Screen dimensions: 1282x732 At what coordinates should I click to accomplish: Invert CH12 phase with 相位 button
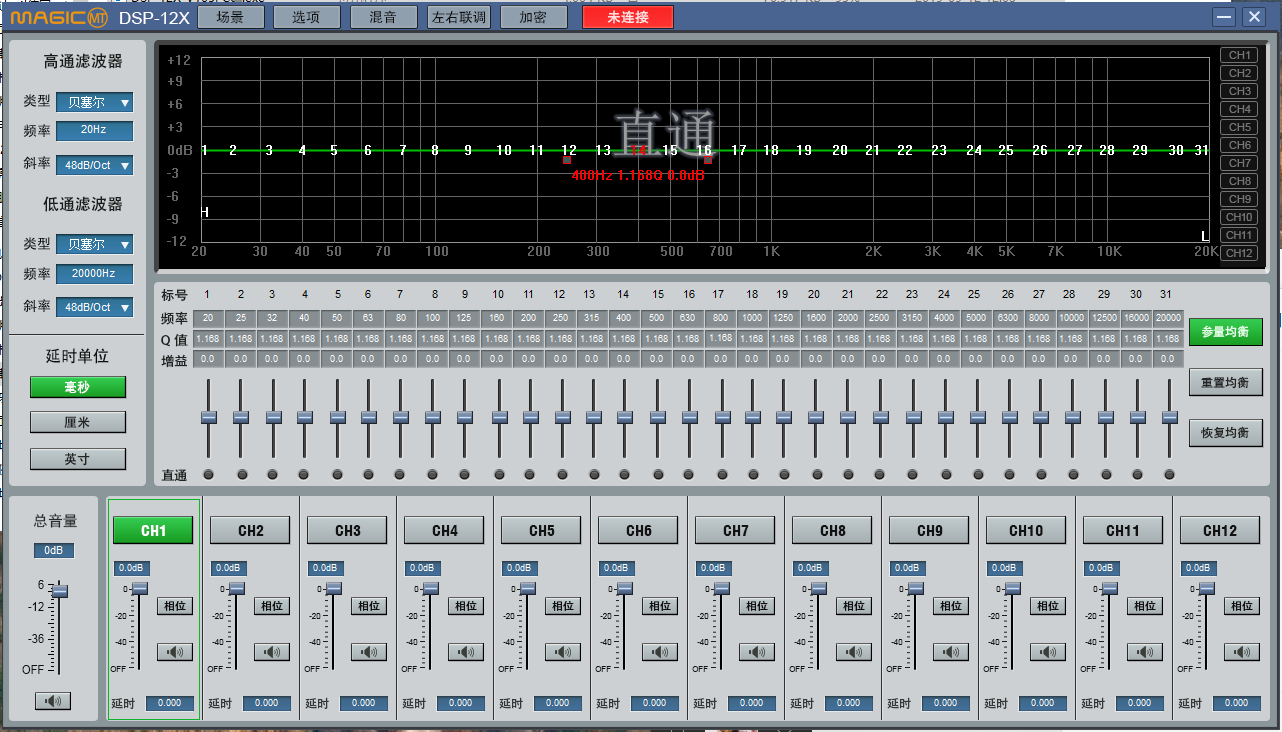coord(1242,605)
